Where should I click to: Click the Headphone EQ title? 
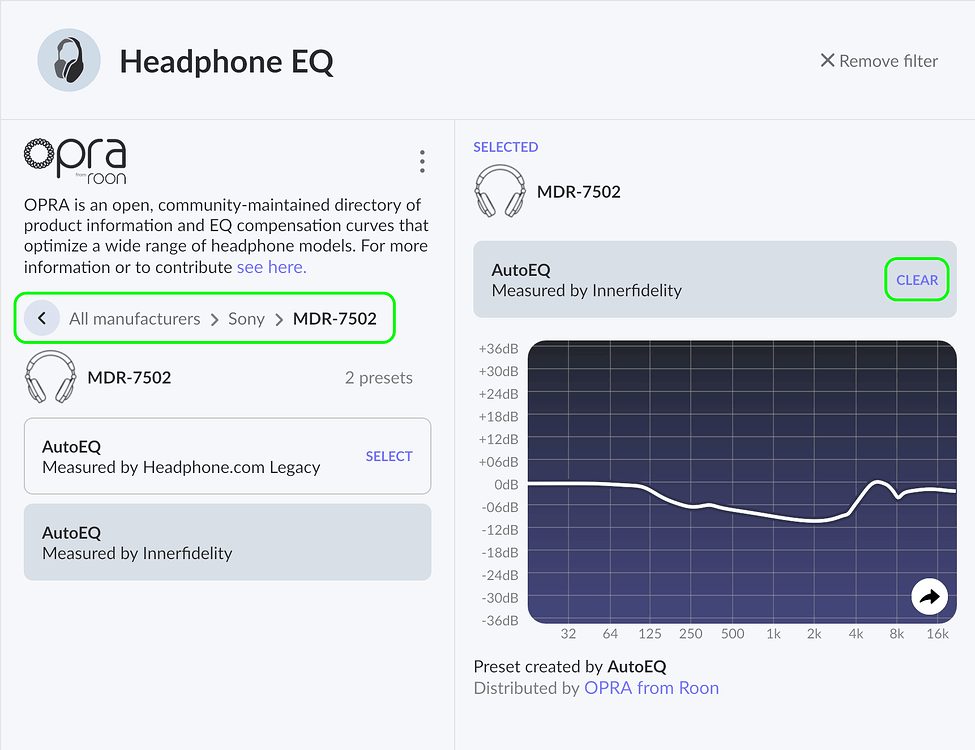pos(226,61)
